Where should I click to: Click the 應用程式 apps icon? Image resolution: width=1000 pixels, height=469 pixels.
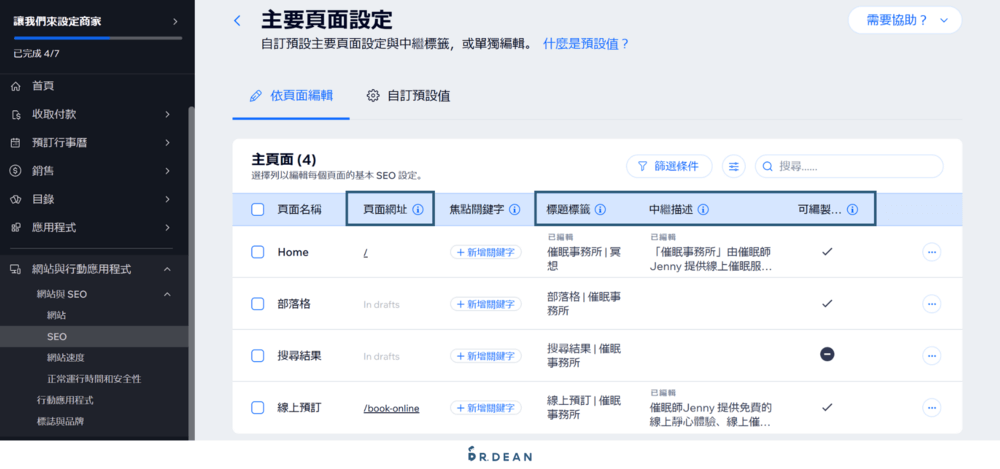pyautogui.click(x=16, y=227)
